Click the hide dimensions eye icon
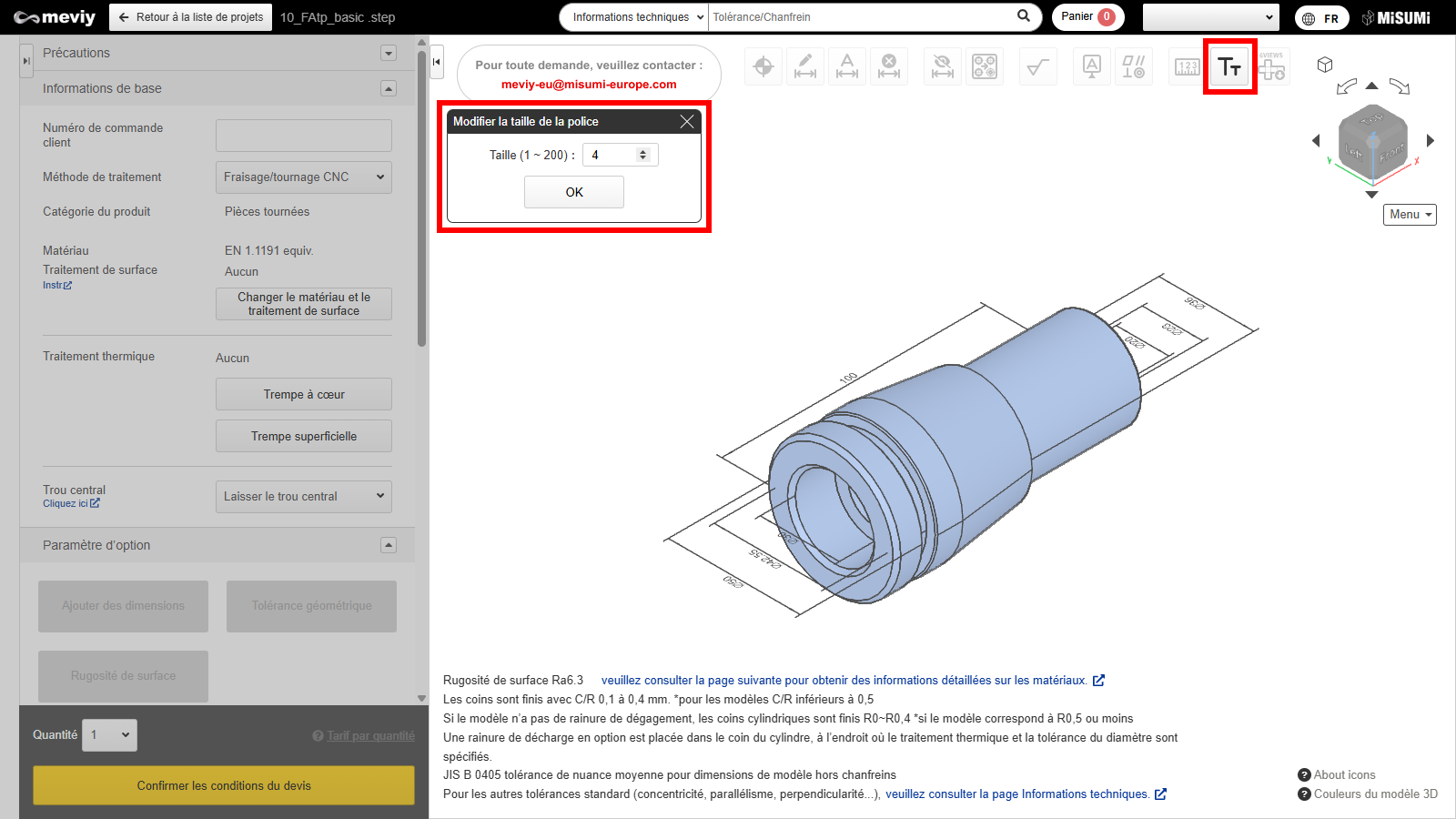Viewport: 1456px width, 819px height. tap(943, 66)
